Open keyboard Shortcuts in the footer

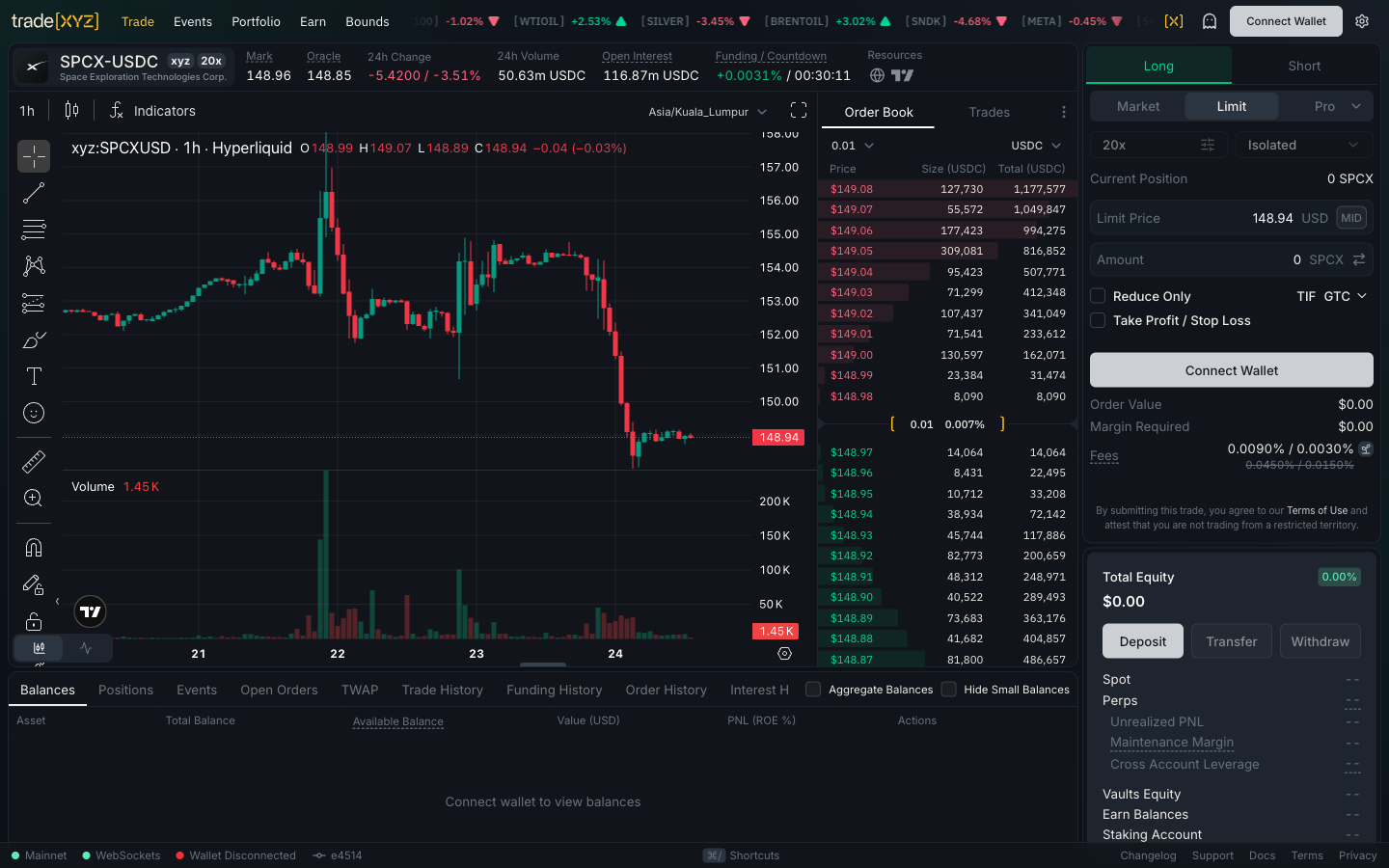[x=741, y=855]
